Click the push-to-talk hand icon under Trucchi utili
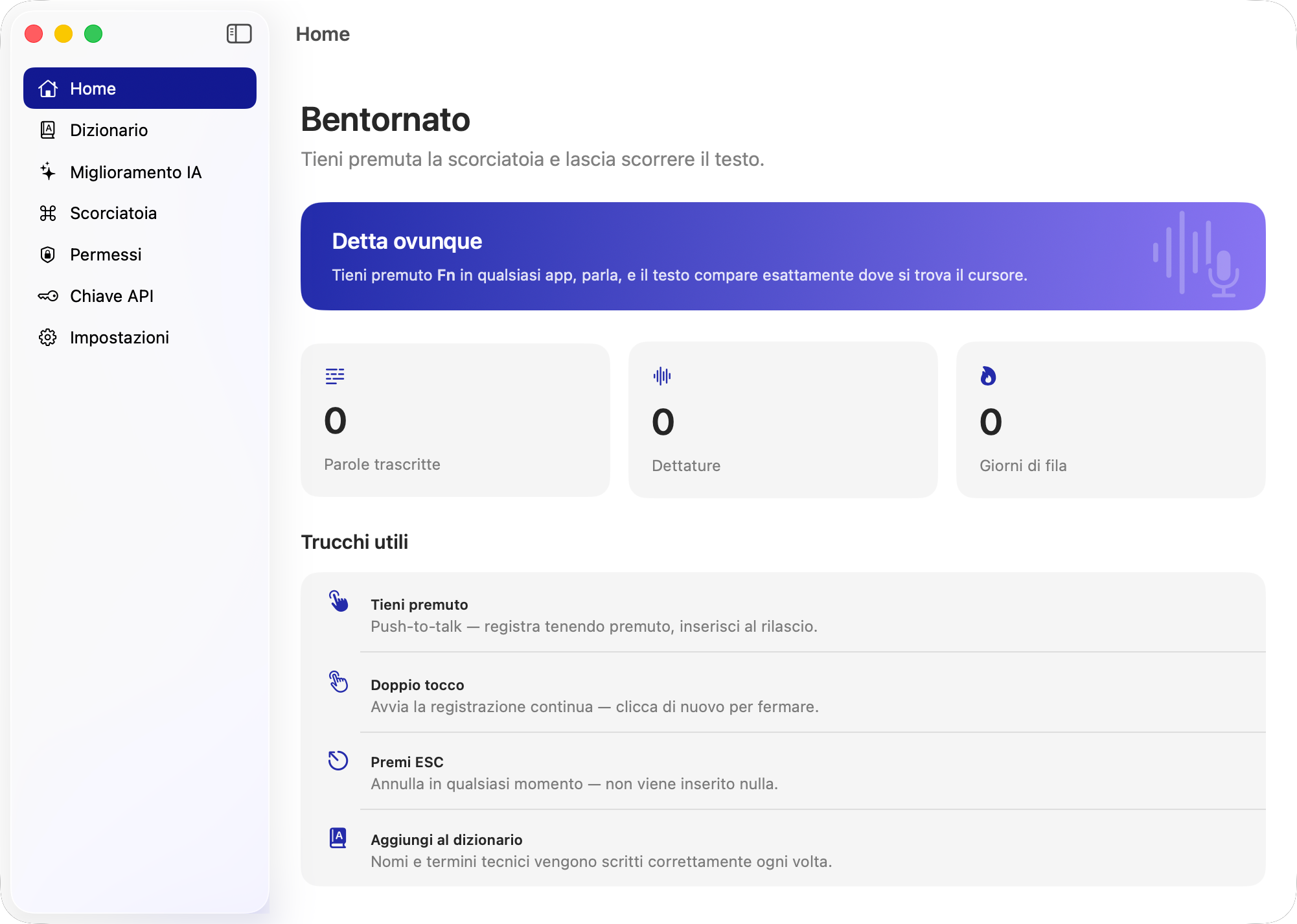Screen dimensions: 1297x924 (338, 603)
